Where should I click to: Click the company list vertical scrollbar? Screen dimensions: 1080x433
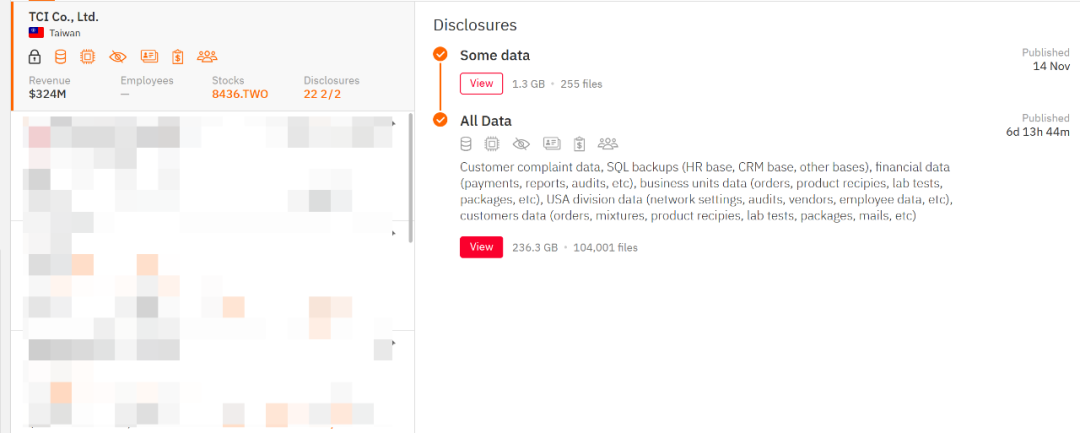(x=411, y=180)
